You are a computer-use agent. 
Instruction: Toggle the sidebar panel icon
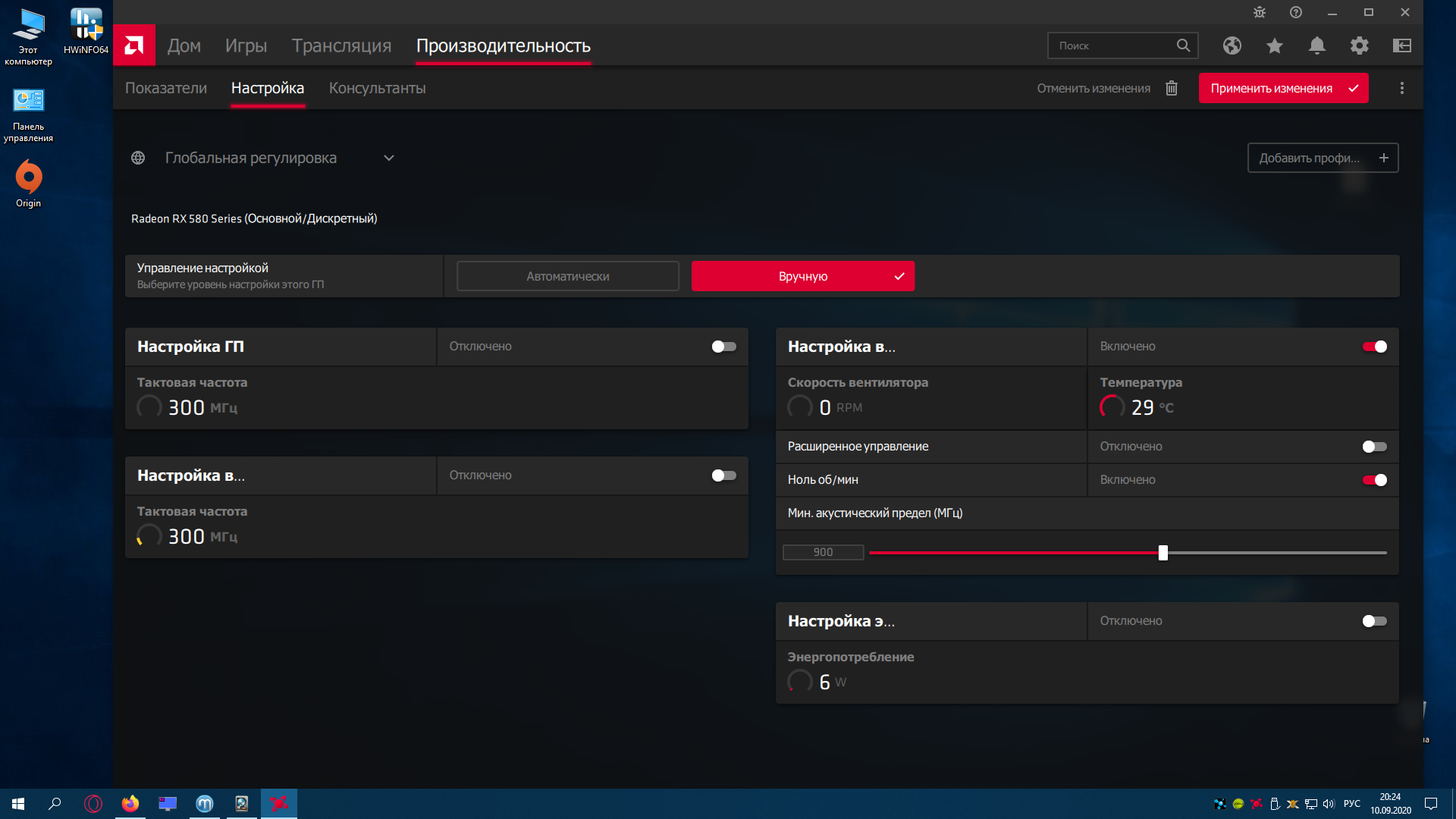coord(1401,45)
